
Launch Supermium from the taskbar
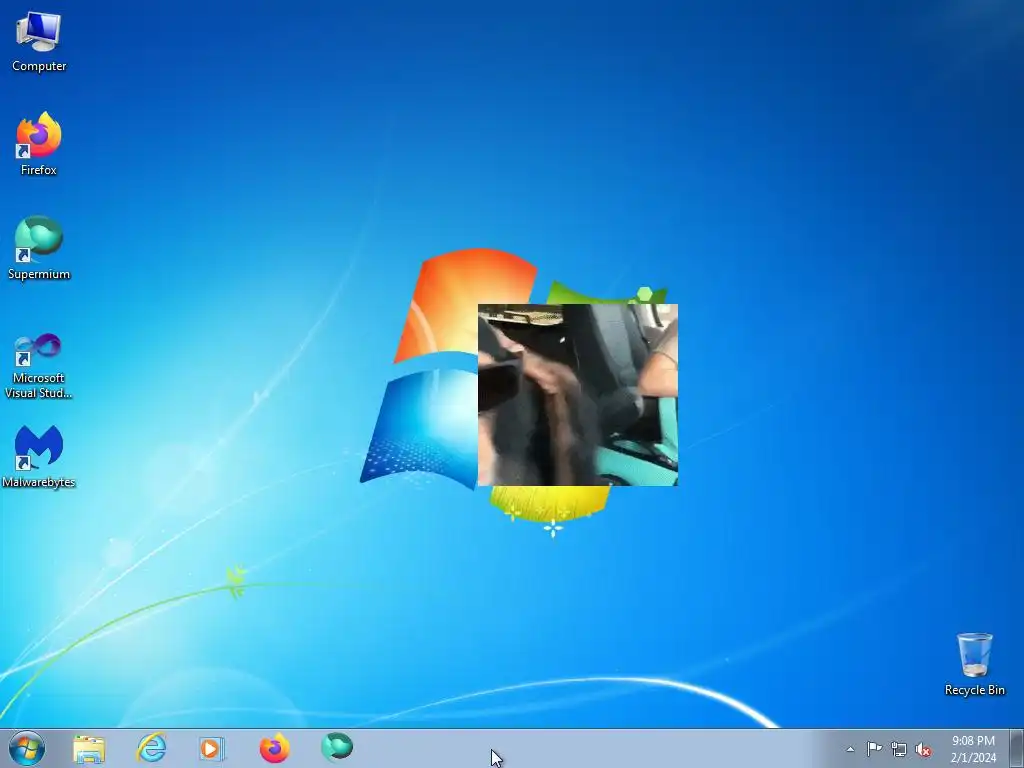pos(337,748)
